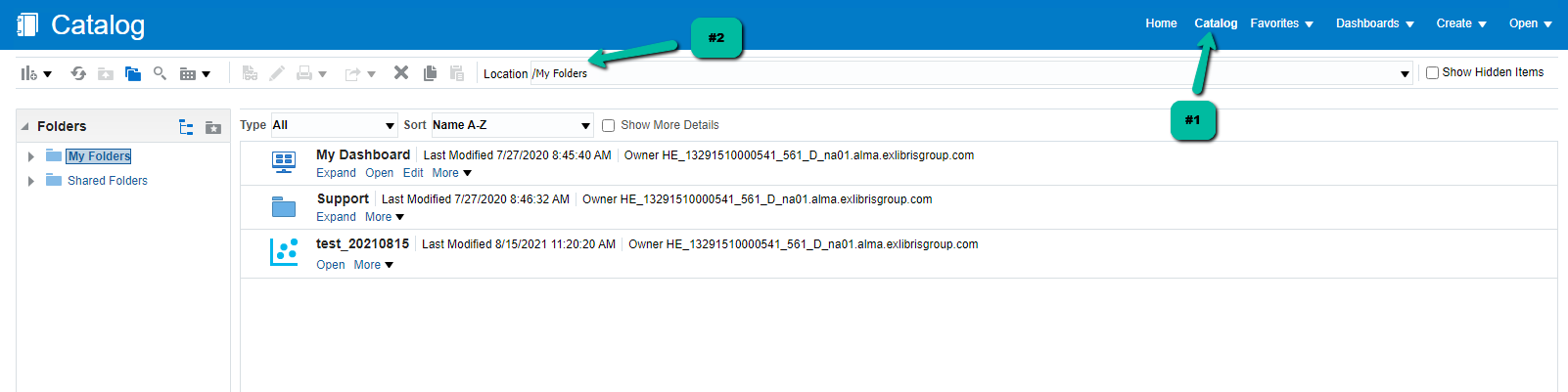The image size is (1568, 392).
Task: Click the Copy toolbar icon
Action: (x=430, y=73)
